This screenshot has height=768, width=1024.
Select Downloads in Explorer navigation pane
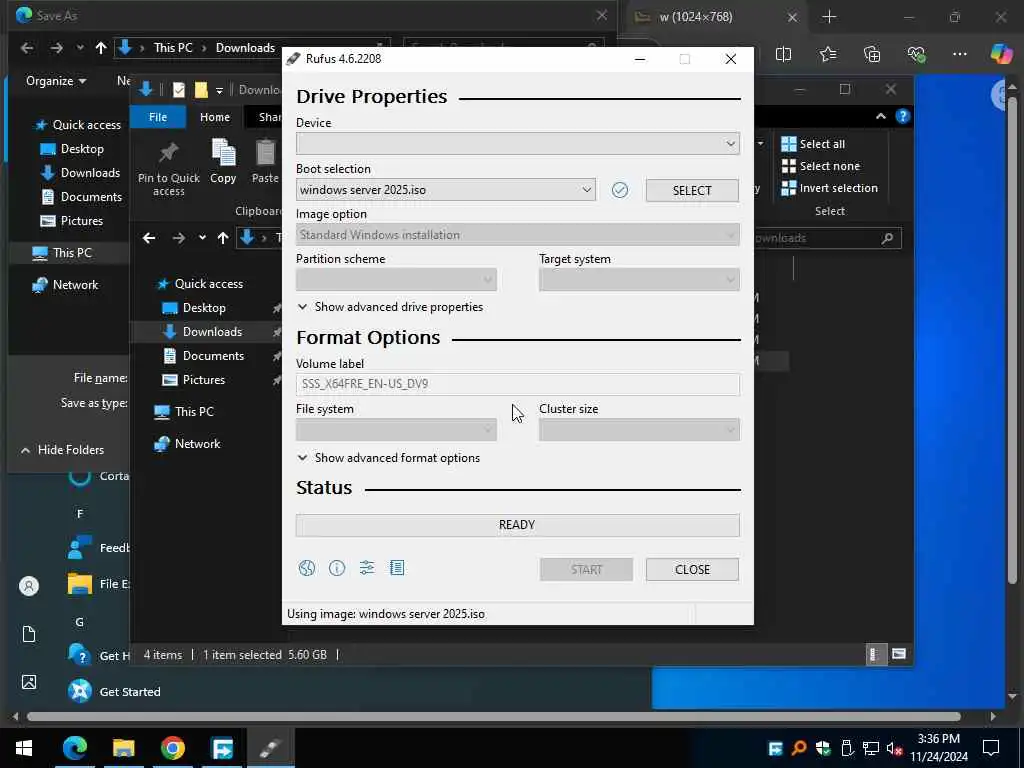coord(202,332)
